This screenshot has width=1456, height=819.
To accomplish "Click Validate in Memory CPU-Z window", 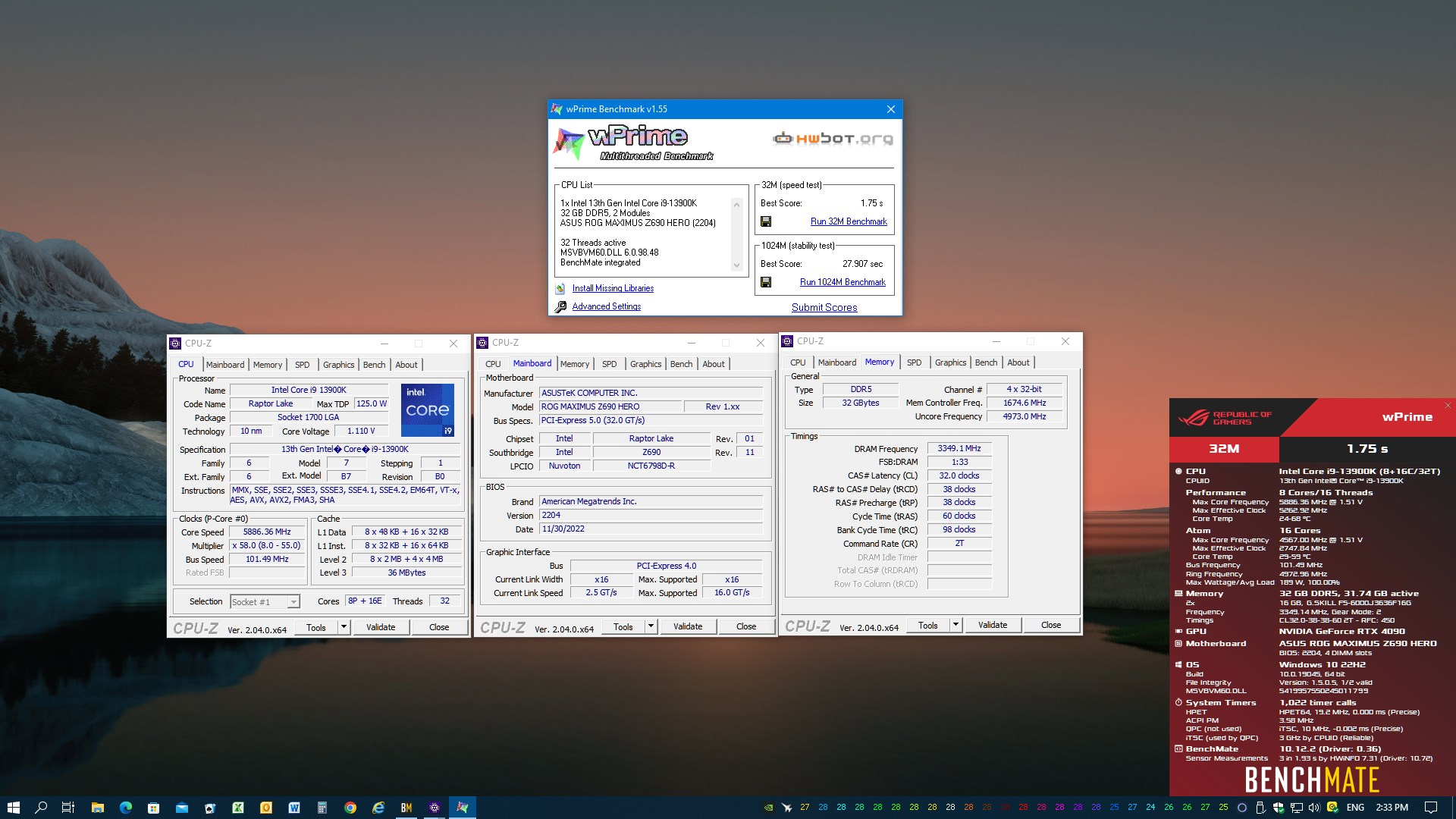I will click(993, 625).
